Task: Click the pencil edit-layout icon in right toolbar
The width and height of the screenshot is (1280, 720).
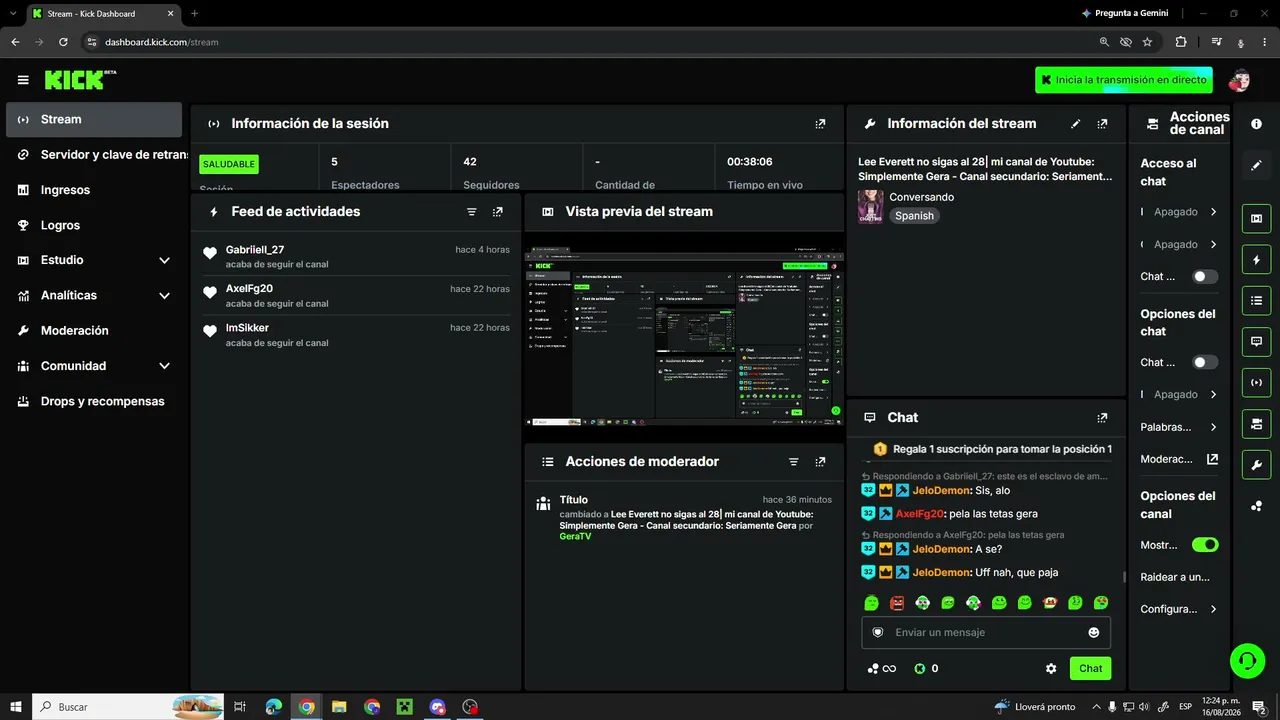Action: click(1256, 165)
